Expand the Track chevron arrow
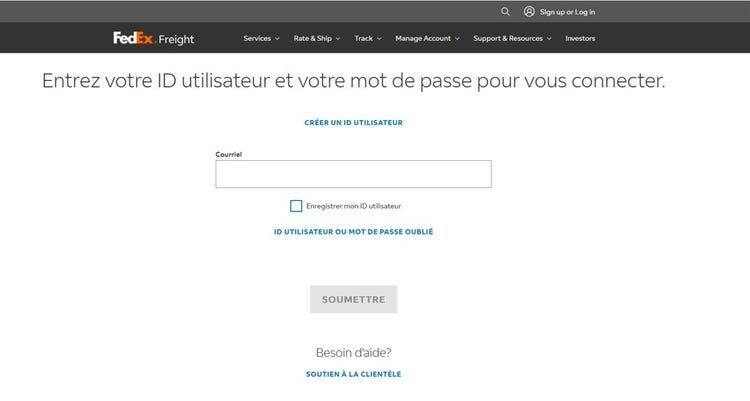Image resolution: width=750 pixels, height=401 pixels. (x=379, y=39)
